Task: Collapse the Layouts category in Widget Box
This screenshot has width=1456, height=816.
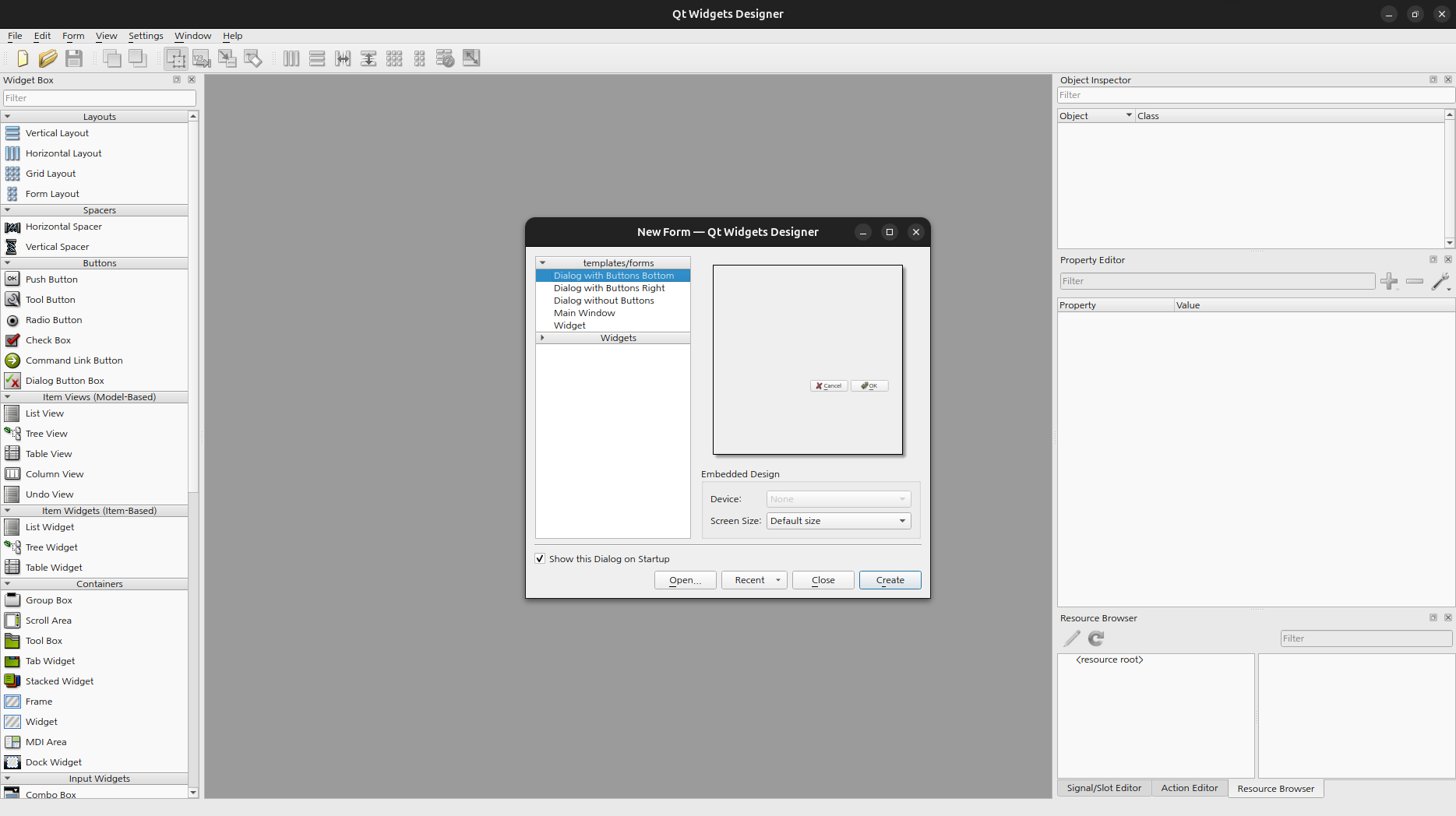Action: (8, 117)
